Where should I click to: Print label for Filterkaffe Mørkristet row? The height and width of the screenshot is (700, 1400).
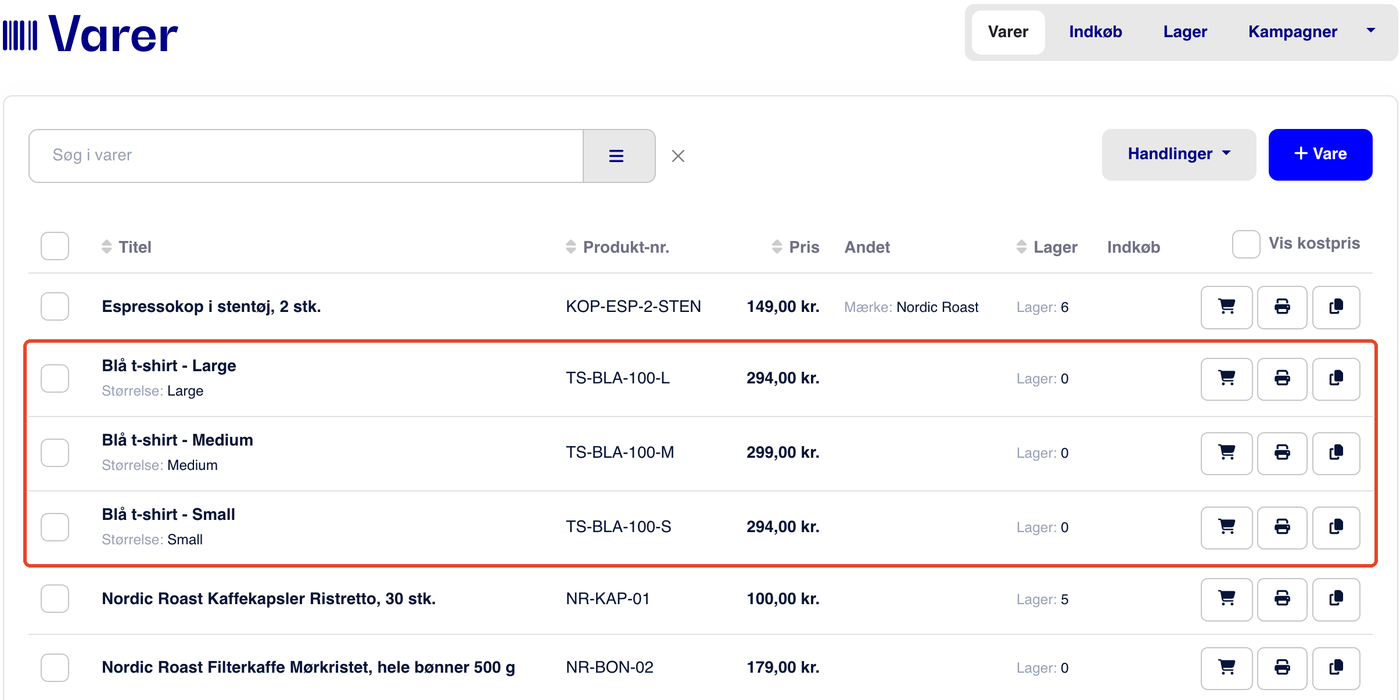pyautogui.click(x=1282, y=668)
